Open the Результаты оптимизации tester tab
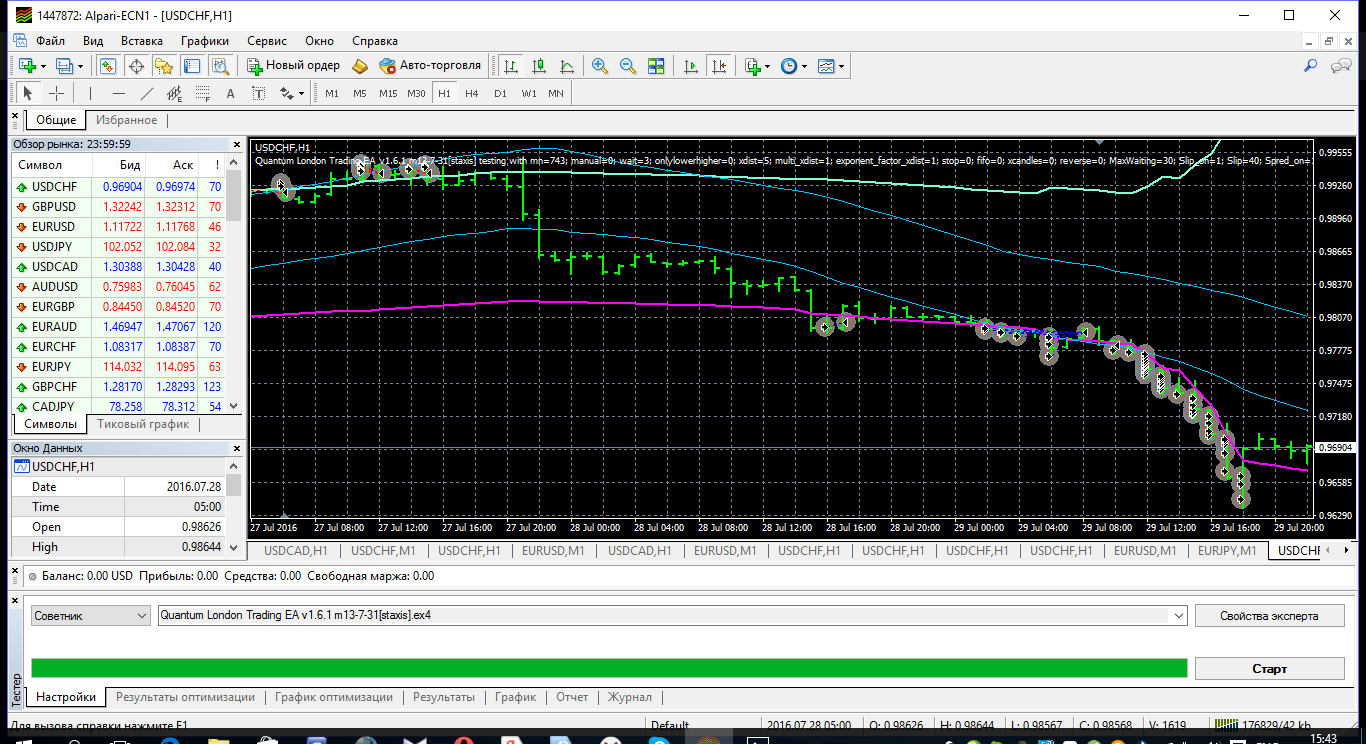The width and height of the screenshot is (1366, 744). pos(185,697)
